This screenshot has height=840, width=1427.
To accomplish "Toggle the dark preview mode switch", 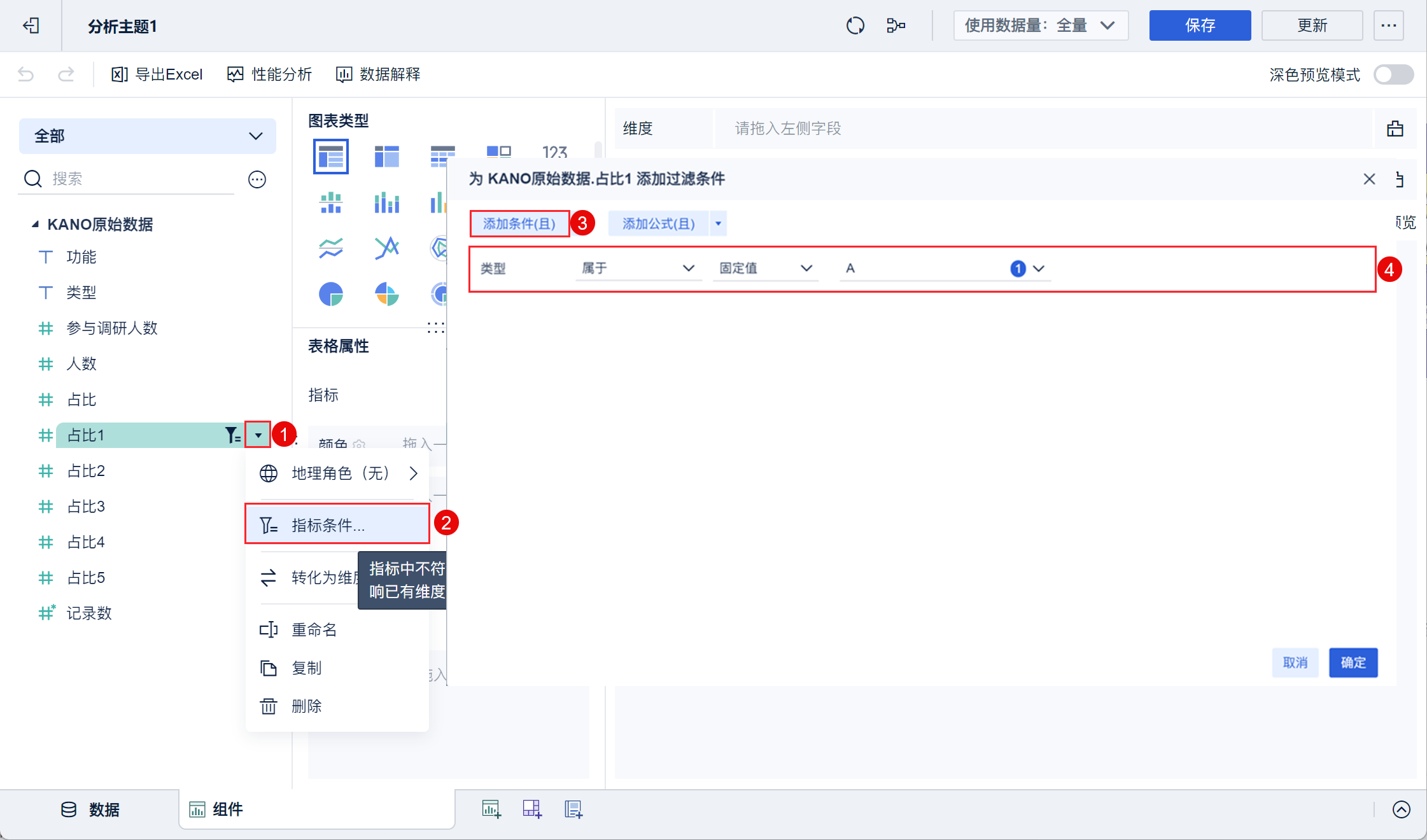I will pos(1393,74).
